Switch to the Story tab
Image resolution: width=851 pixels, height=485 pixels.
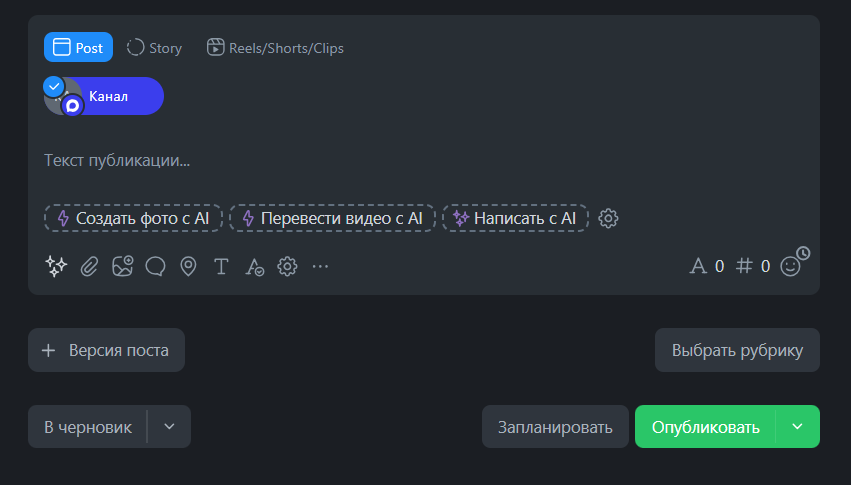point(155,47)
